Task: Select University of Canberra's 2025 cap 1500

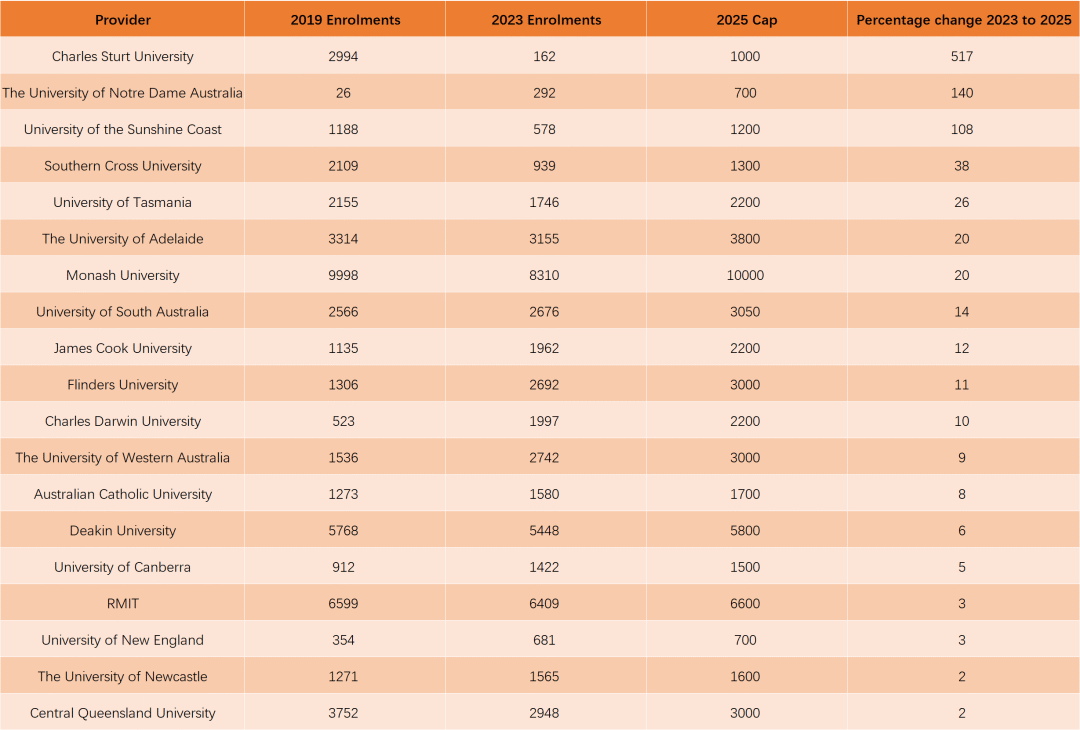Action: 745,568
